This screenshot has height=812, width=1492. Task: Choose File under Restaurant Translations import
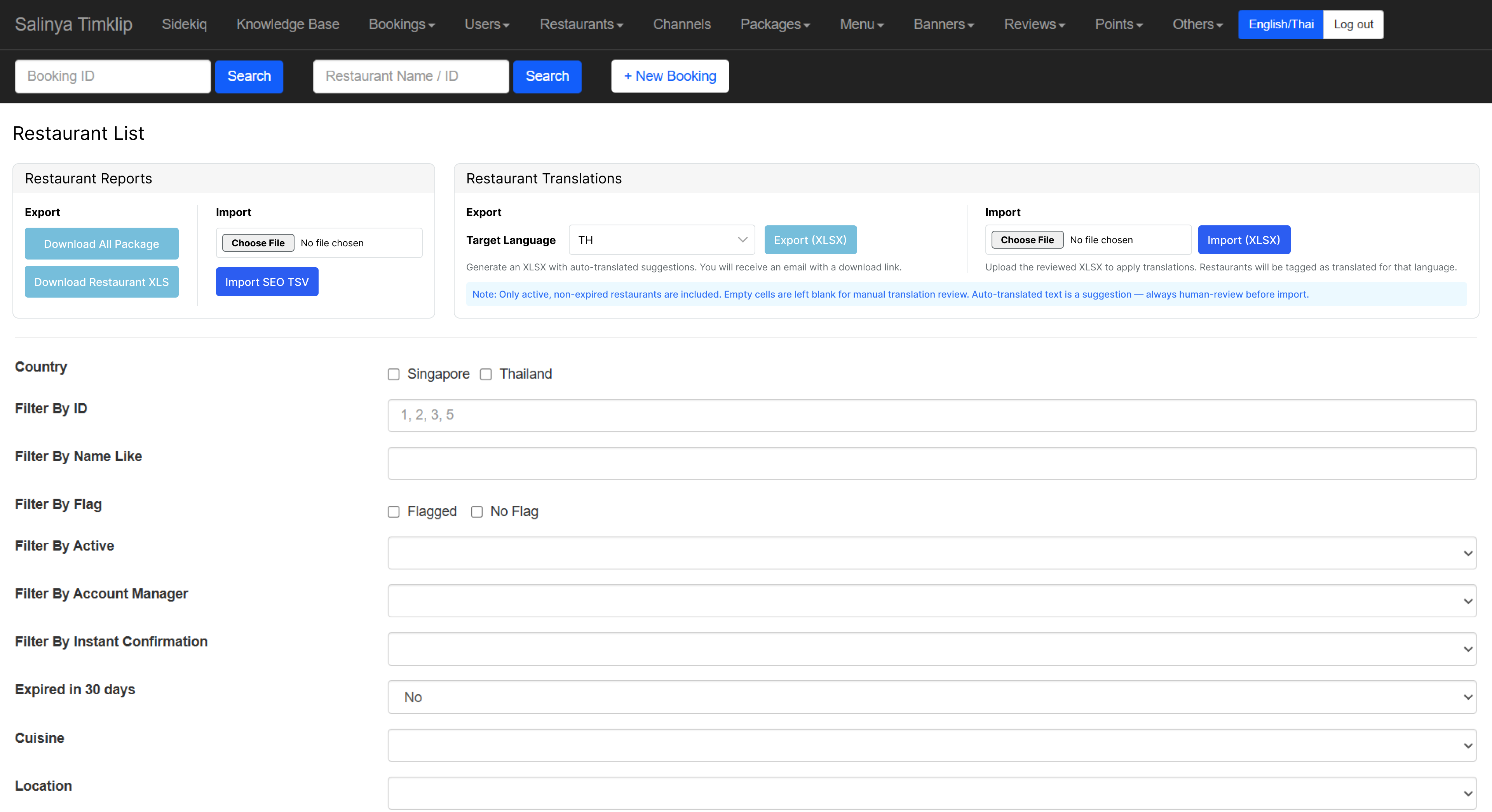1027,240
